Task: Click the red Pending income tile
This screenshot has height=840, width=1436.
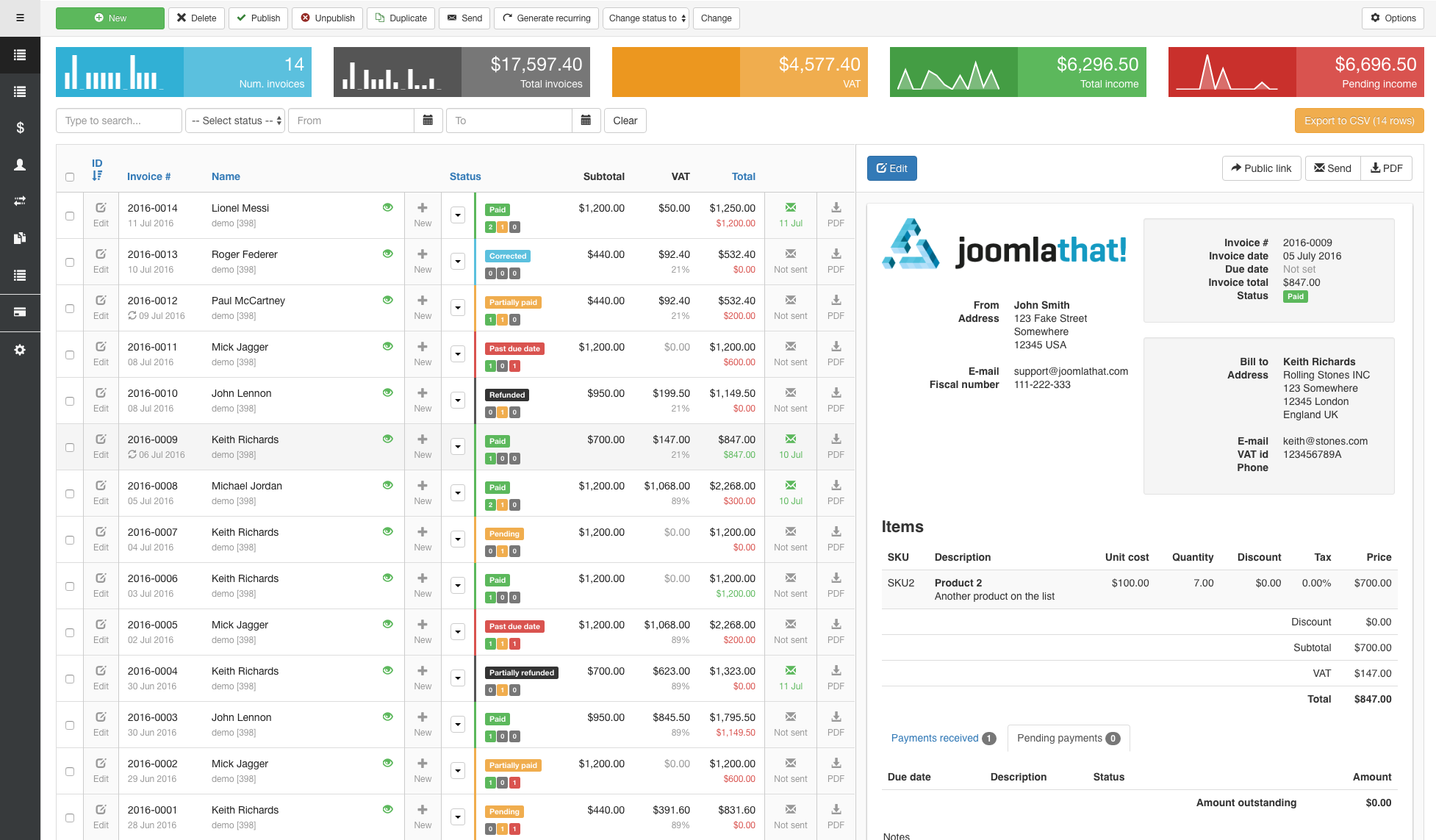Action: pyautogui.click(x=1296, y=72)
